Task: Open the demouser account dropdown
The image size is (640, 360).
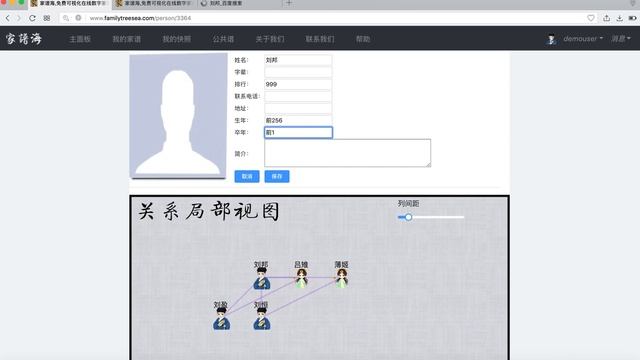Action: click(583, 39)
